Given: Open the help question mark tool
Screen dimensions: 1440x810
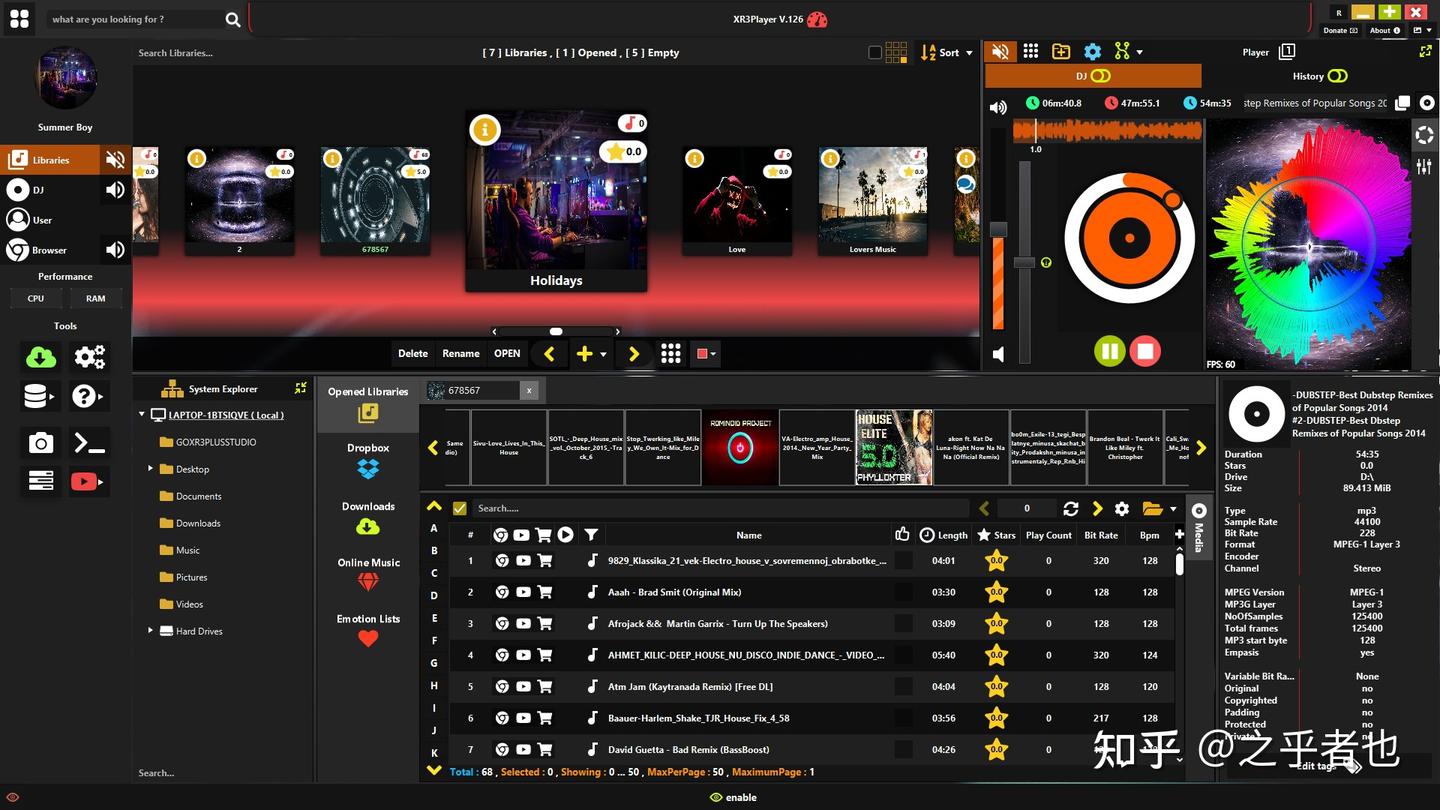Looking at the screenshot, I should pyautogui.click(x=88, y=397).
